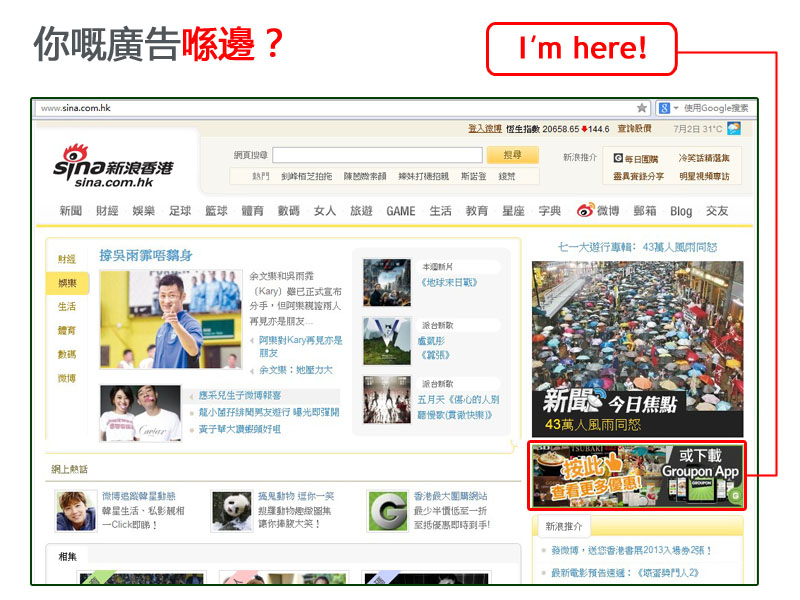Click the 登入微博 login link
The height and width of the screenshot is (600, 800).
pos(485,129)
